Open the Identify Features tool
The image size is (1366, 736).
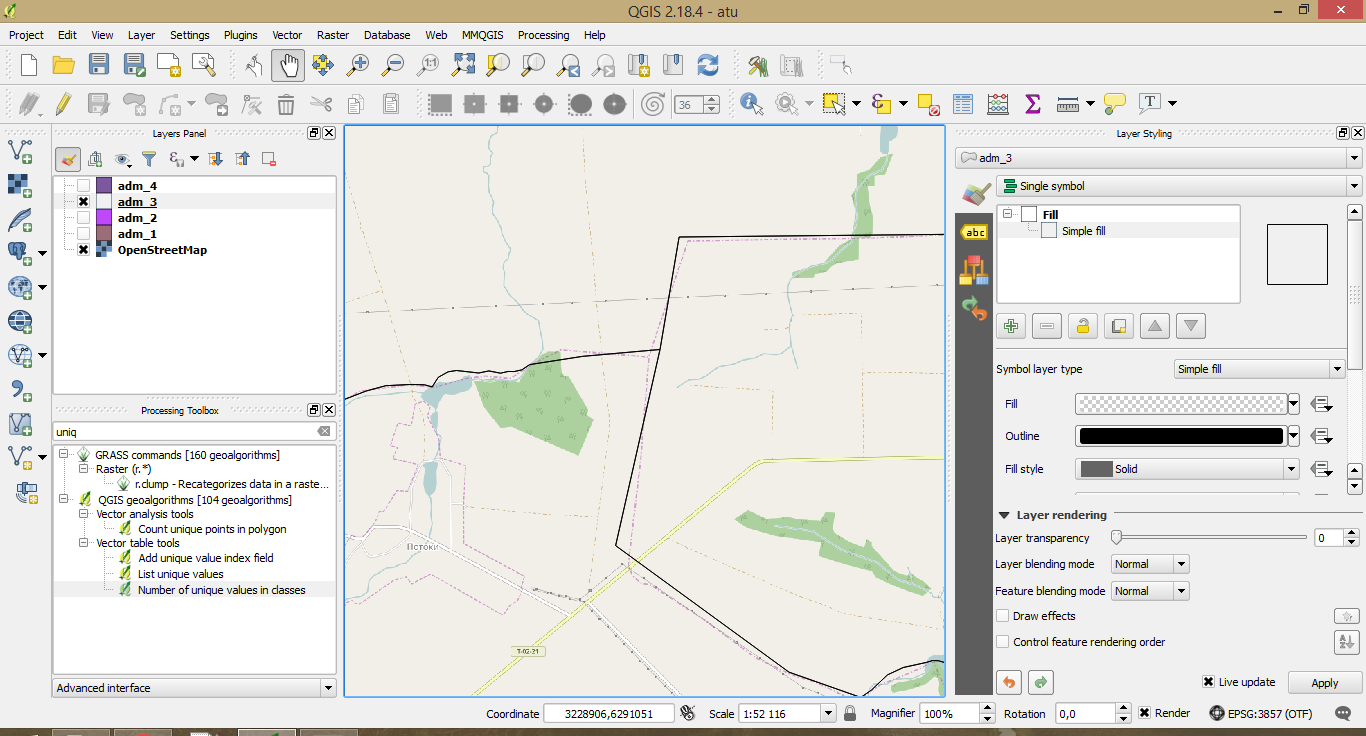point(751,103)
